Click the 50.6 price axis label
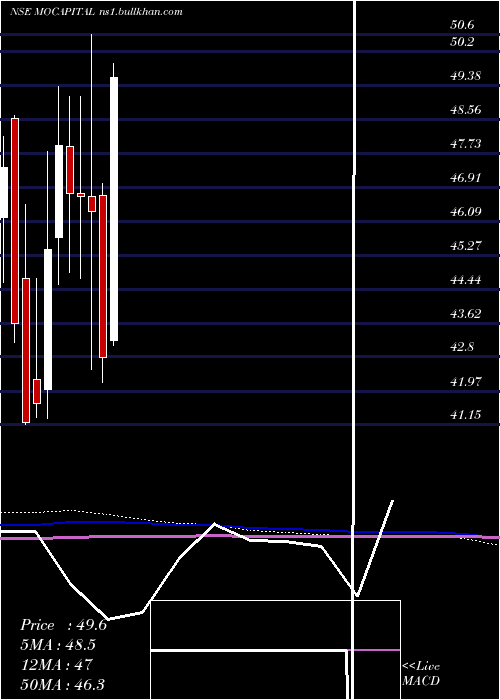This screenshot has height=700, width=500. [462, 25]
